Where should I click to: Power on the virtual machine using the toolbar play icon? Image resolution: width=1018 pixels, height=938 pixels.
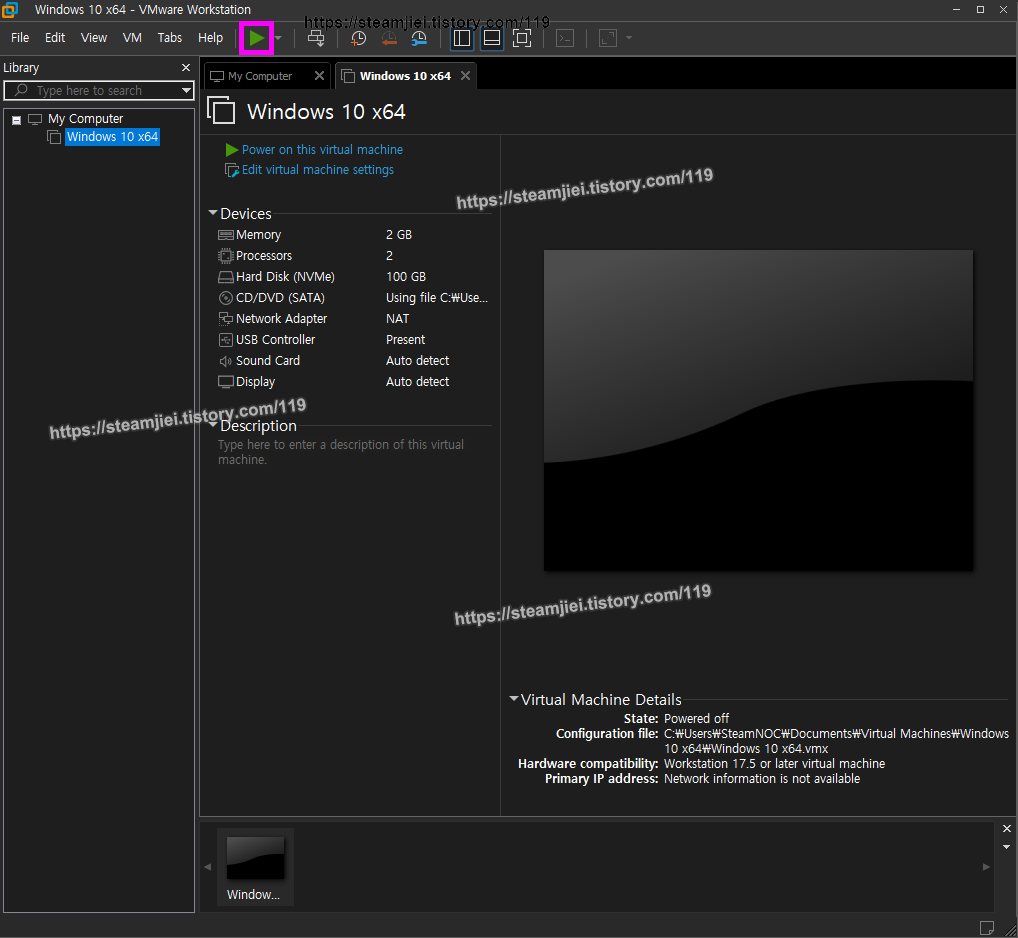coord(256,38)
